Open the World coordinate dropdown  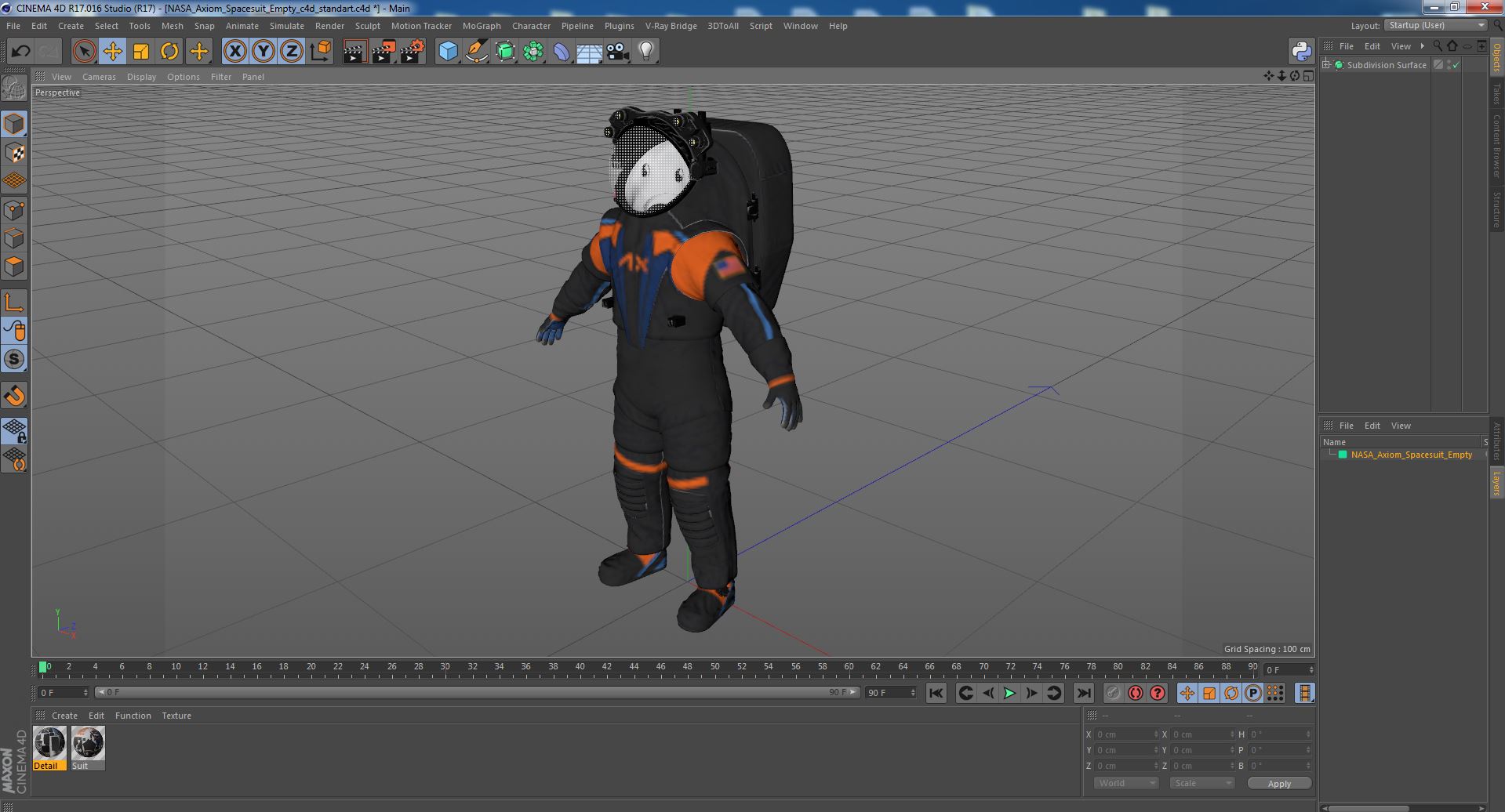[x=1126, y=783]
